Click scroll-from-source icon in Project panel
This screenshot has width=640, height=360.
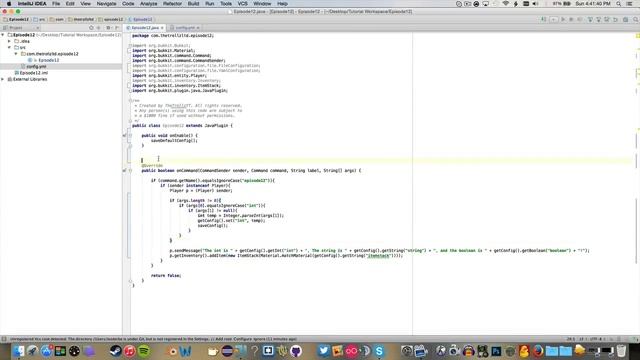click(91, 28)
